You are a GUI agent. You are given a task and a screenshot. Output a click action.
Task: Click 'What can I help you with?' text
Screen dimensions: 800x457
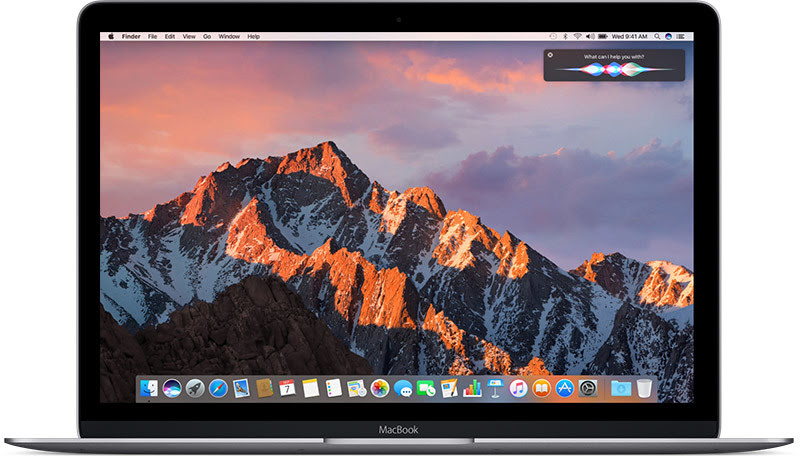tap(614, 57)
